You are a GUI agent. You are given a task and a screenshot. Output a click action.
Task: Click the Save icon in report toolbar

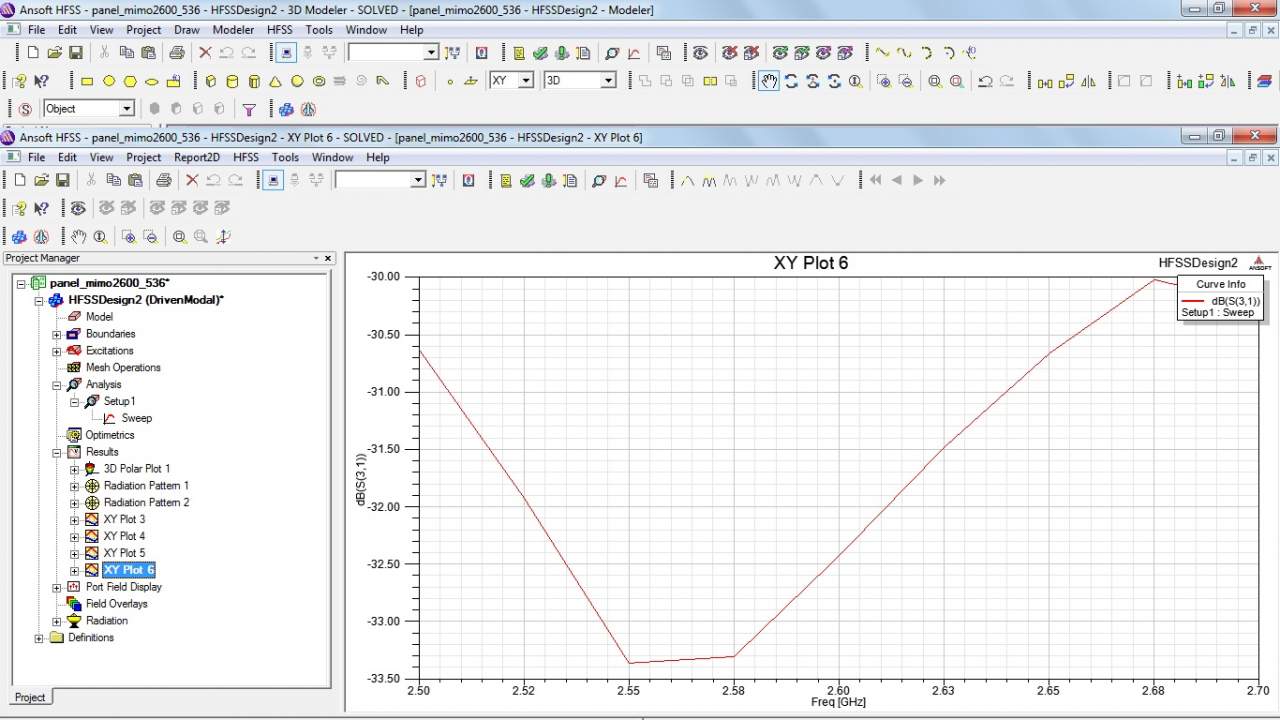tap(62, 180)
